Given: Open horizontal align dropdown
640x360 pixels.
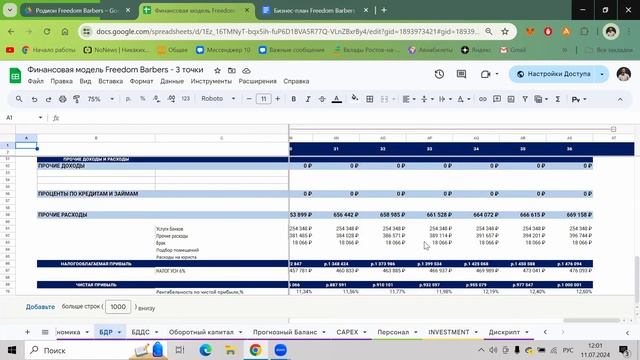Looking at the screenshot, I should point(409,99).
